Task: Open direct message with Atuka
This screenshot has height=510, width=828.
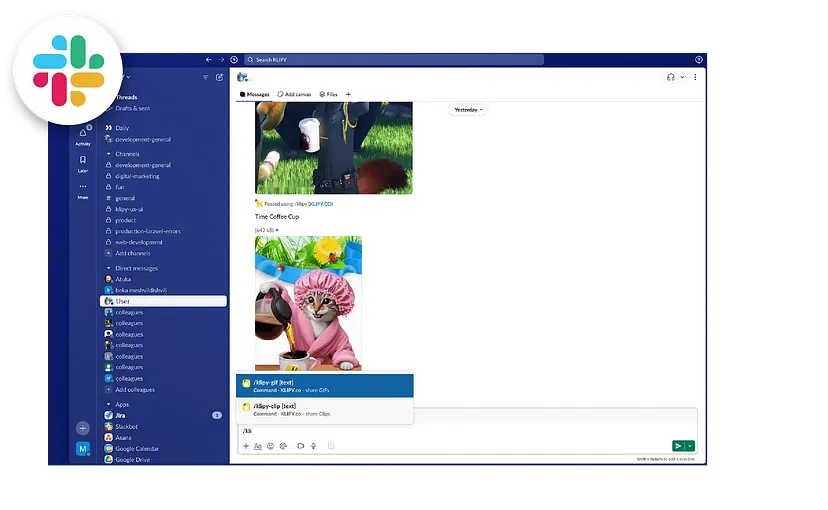Action: [123, 279]
